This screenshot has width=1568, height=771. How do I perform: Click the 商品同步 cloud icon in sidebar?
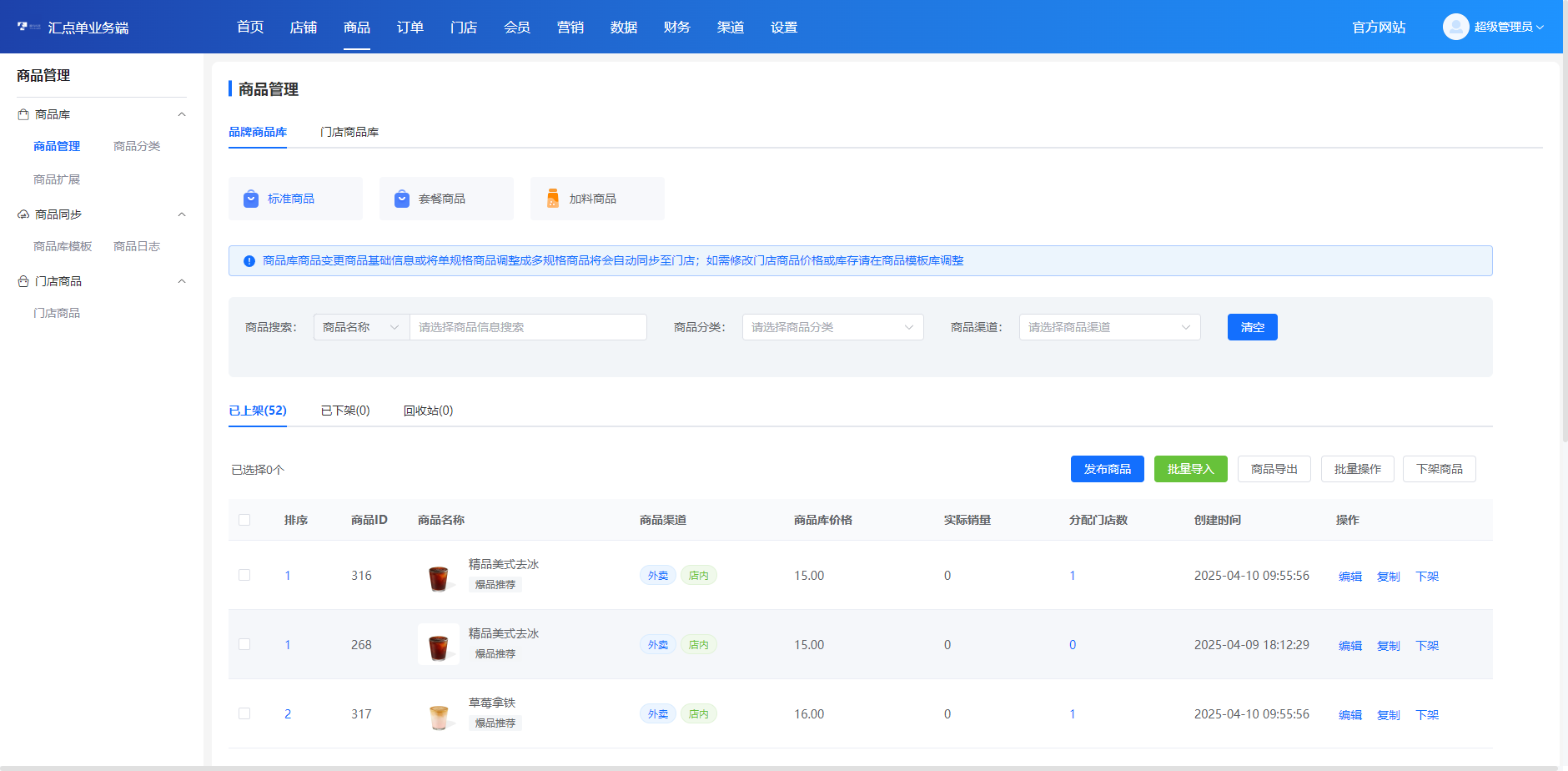pyautogui.click(x=23, y=214)
